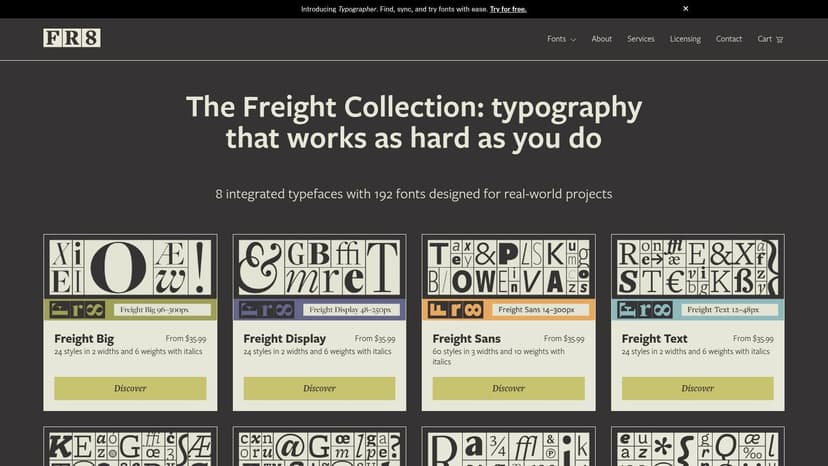The image size is (828, 466).
Task: Click the Freight Sans card title
Action: pyautogui.click(x=466, y=339)
